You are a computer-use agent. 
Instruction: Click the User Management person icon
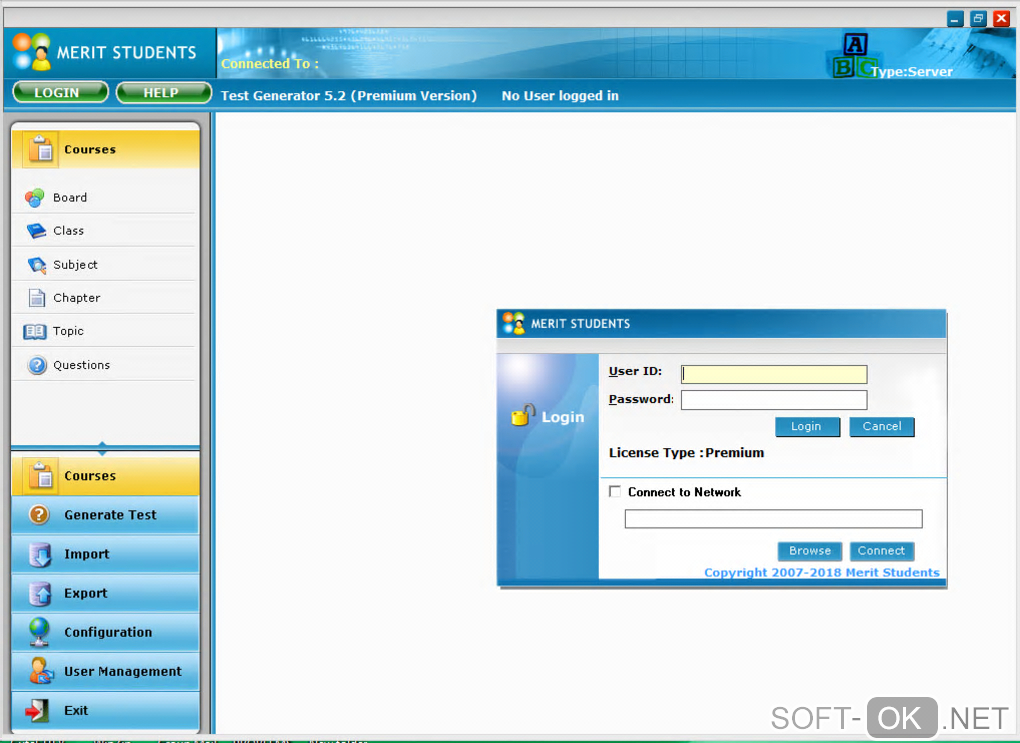[x=40, y=671]
